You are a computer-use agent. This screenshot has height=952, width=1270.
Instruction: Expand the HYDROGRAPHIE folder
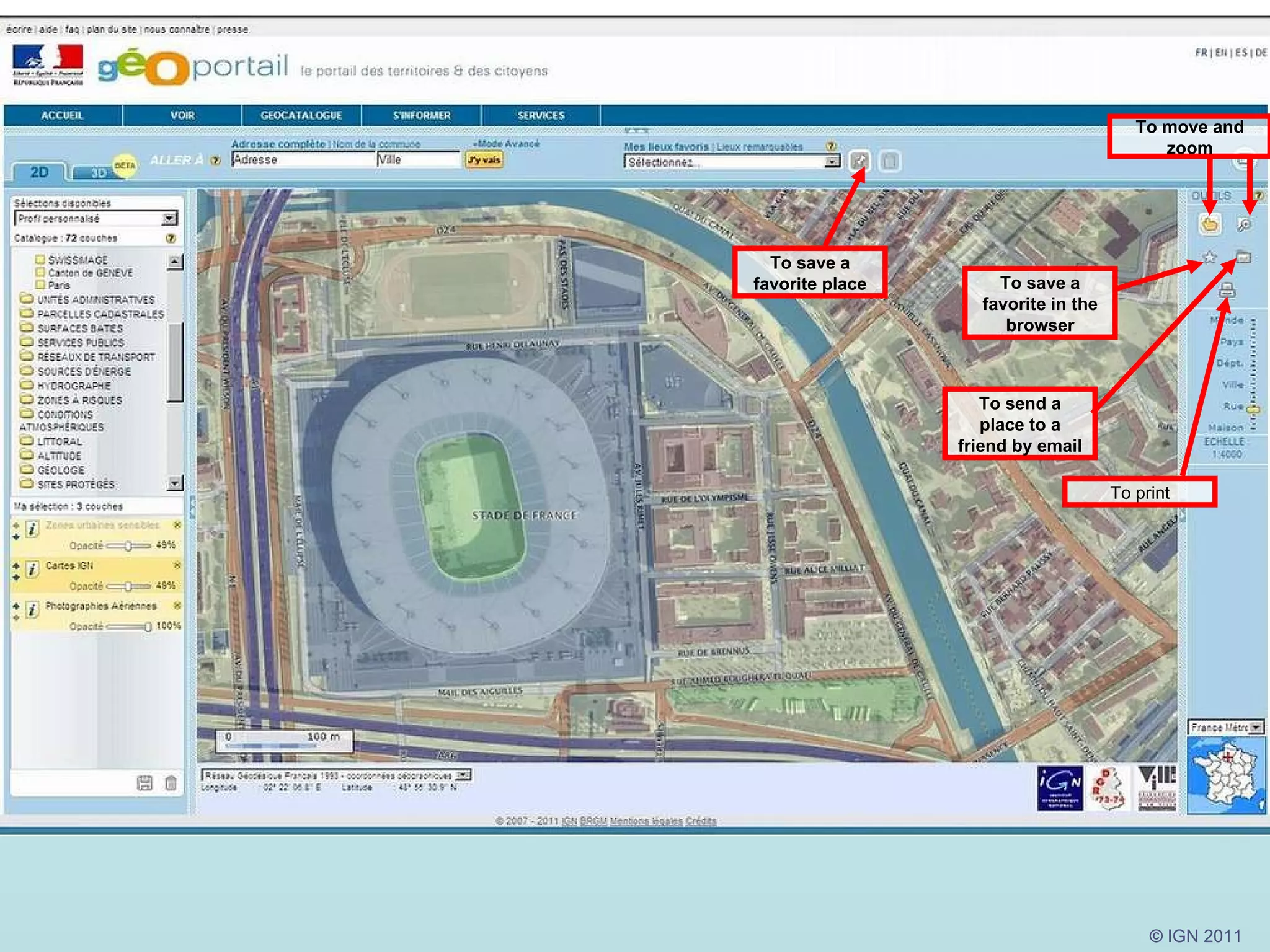(x=27, y=385)
